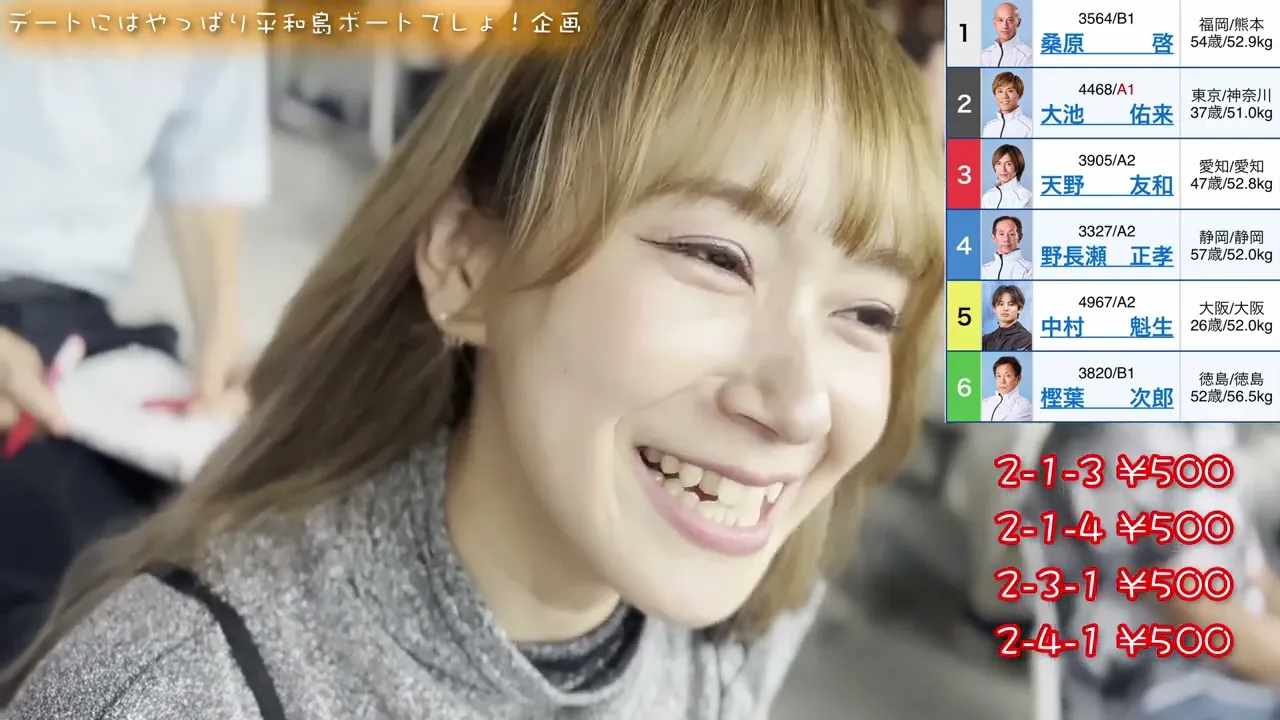The width and height of the screenshot is (1280, 720).
Task: Select white lane number 1 cell
Action: pyautogui.click(x=964, y=33)
